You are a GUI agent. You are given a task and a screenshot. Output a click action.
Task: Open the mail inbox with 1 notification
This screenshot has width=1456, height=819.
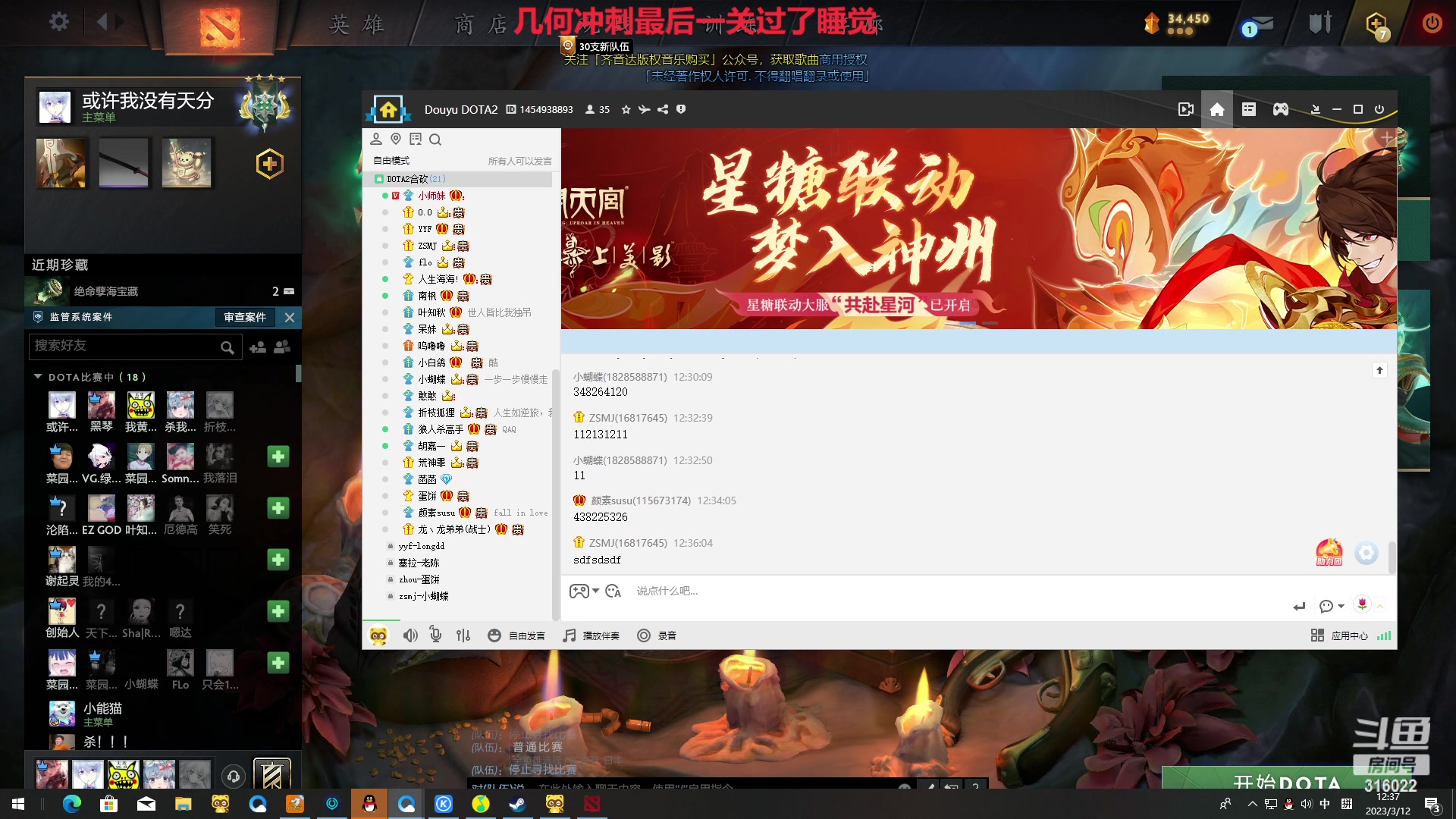pyautogui.click(x=1257, y=26)
